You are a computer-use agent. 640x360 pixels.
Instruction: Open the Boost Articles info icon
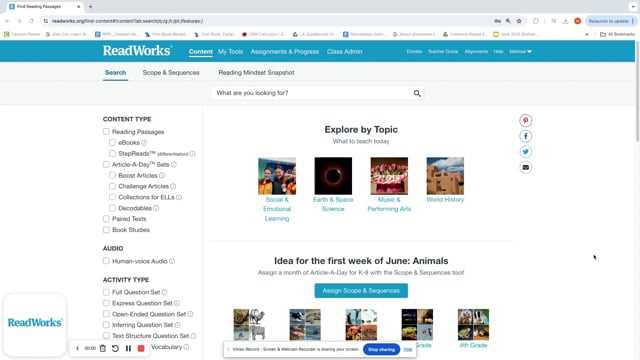click(x=162, y=175)
